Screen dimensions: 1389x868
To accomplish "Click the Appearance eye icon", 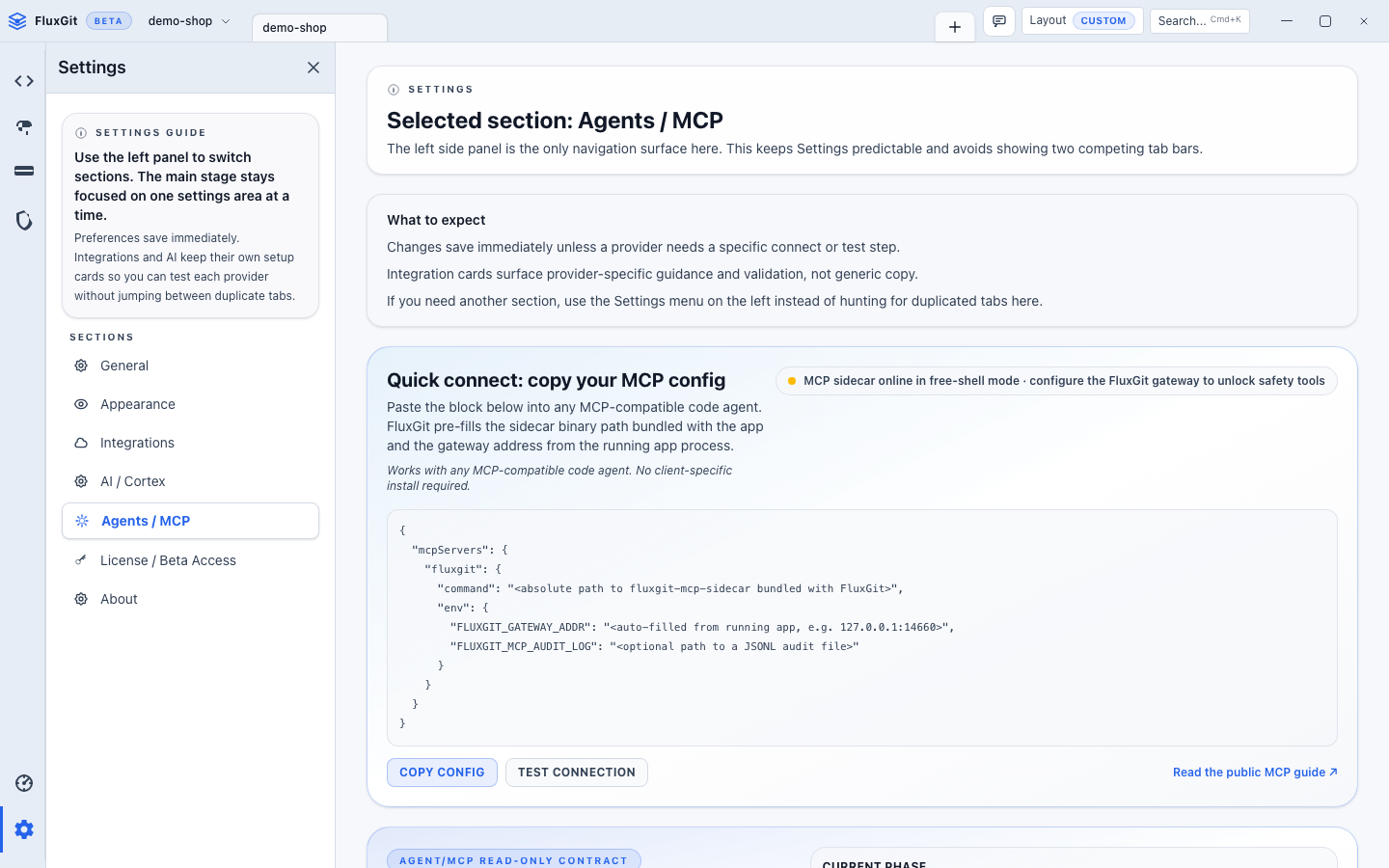I will pos(81,404).
